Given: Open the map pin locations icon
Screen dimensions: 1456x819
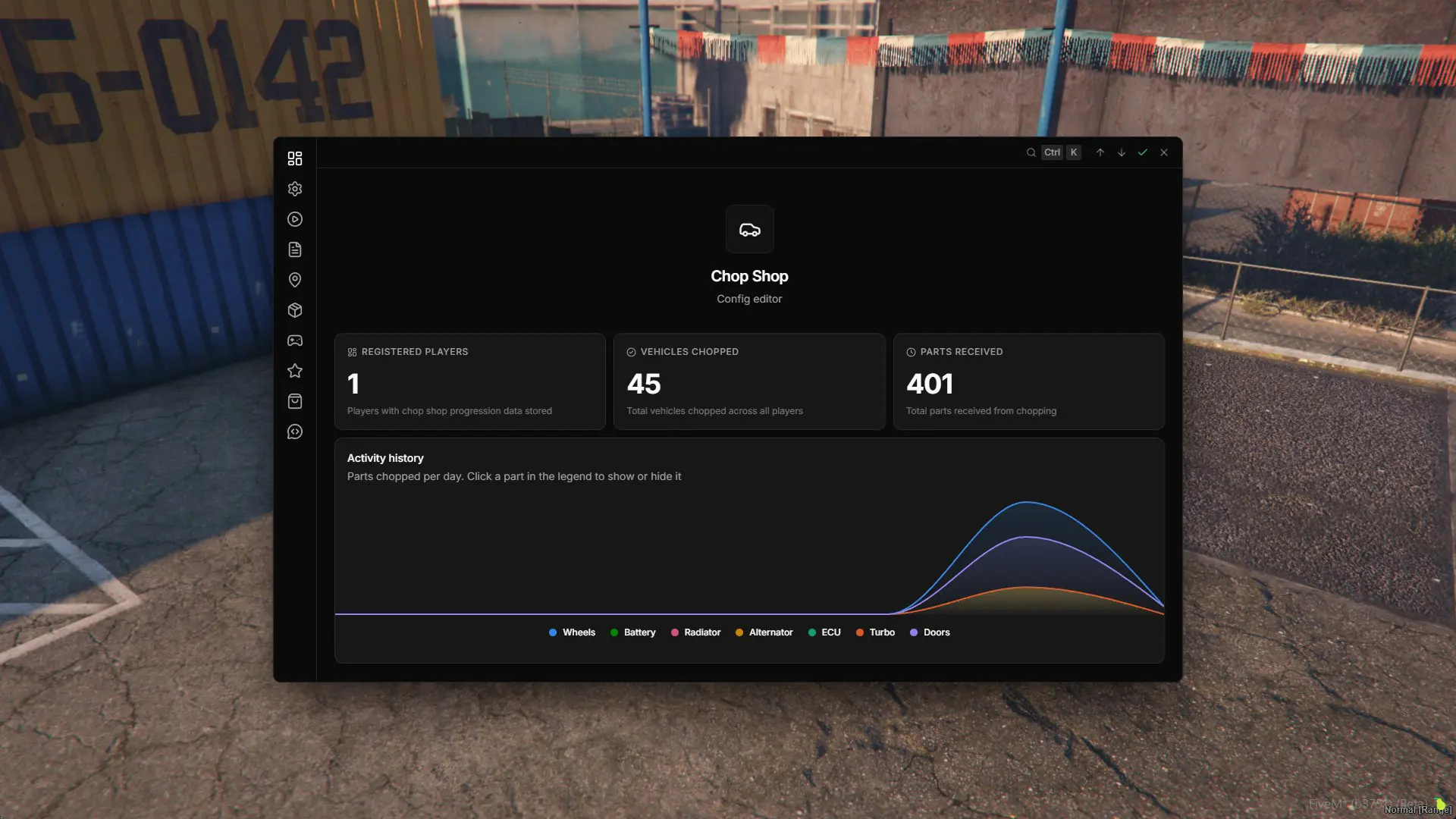Looking at the screenshot, I should 295,280.
